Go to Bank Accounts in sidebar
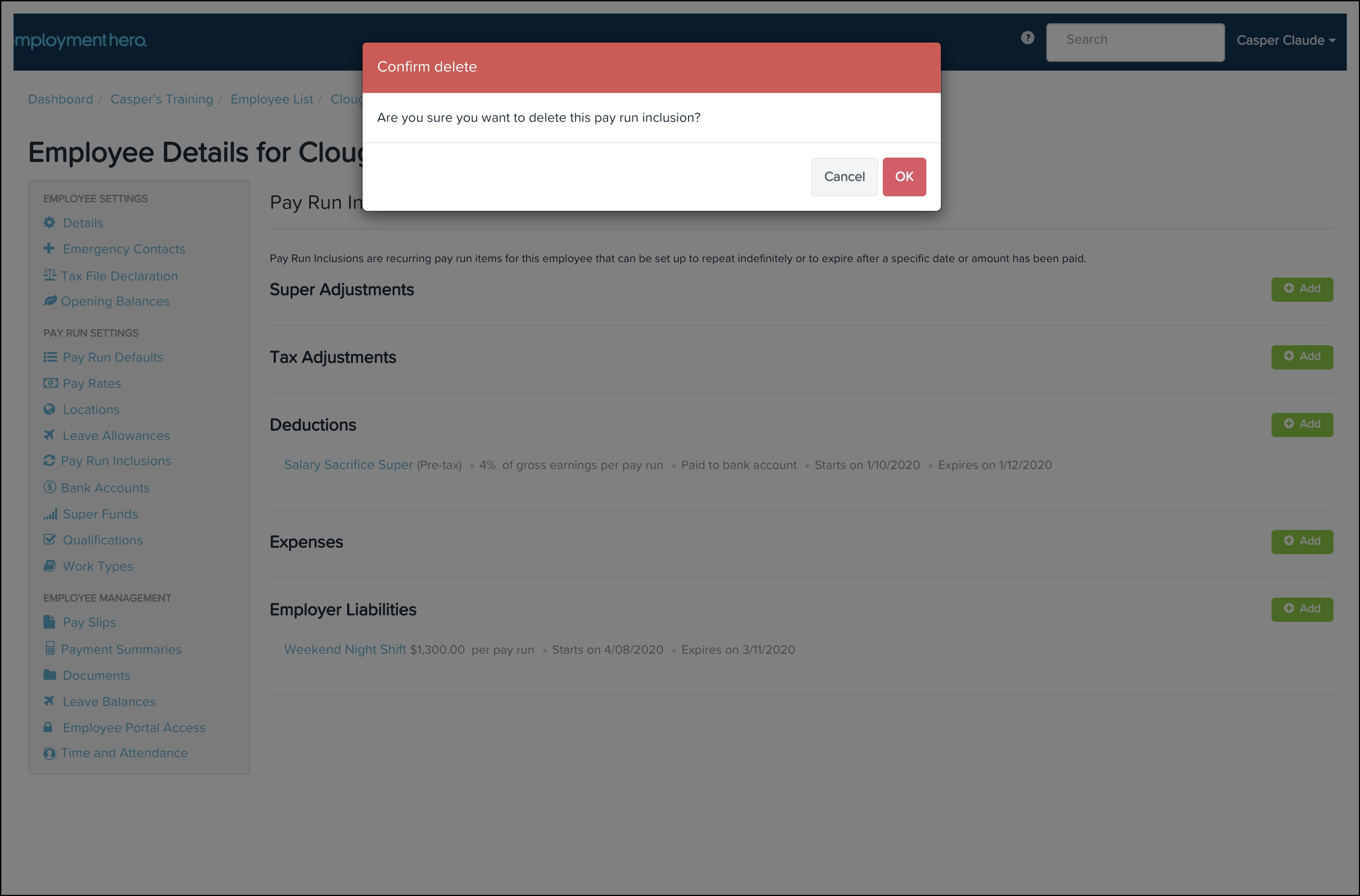 [x=105, y=487]
